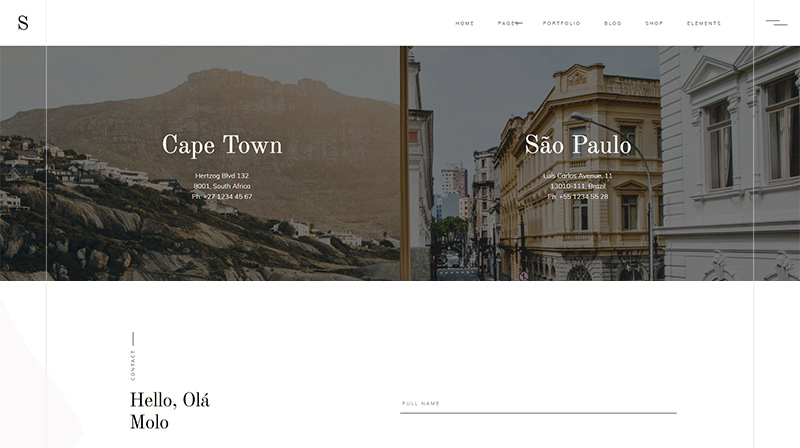
Task: Click the São Paulo heading
Action: 578,145
